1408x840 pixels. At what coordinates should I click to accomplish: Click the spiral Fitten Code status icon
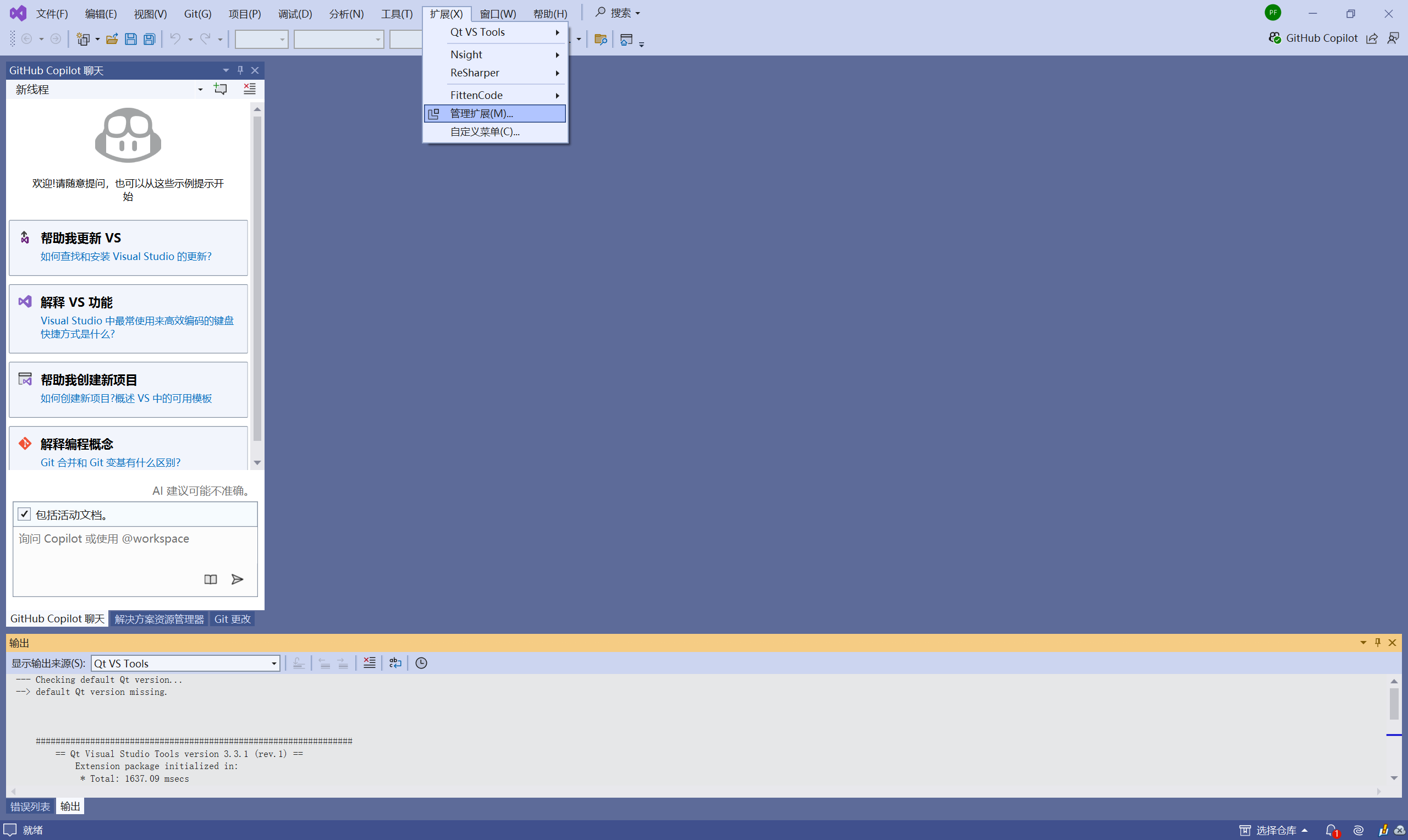pos(1358,830)
